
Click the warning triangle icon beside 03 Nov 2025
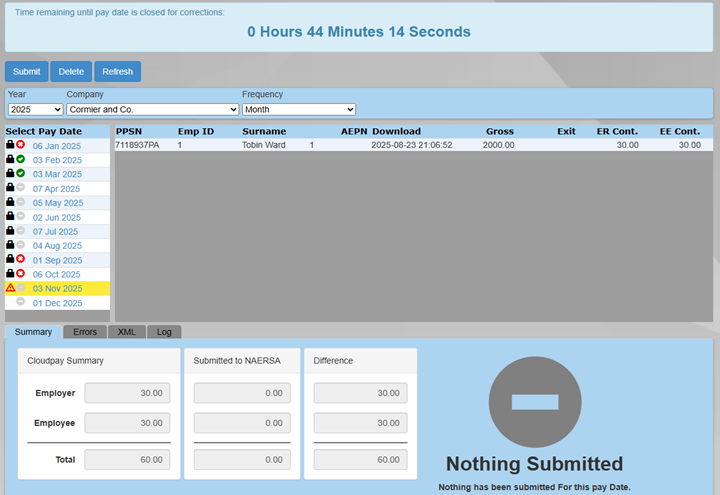pos(10,288)
